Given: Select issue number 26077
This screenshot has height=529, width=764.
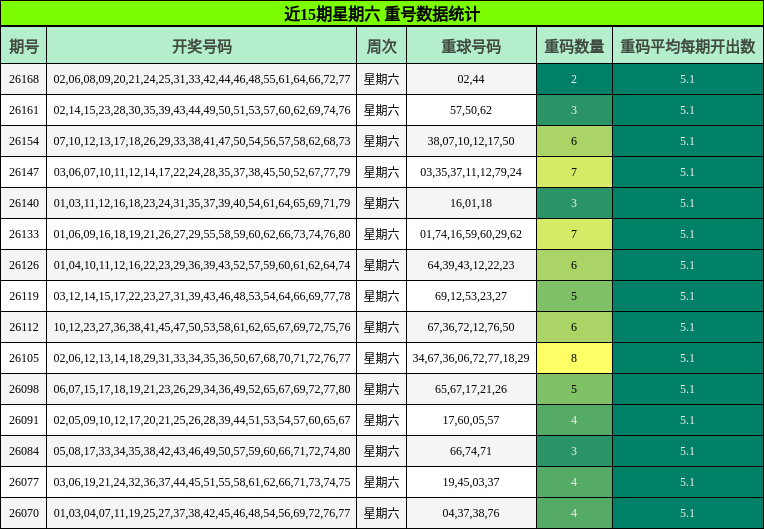Looking at the screenshot, I should (x=24, y=482).
